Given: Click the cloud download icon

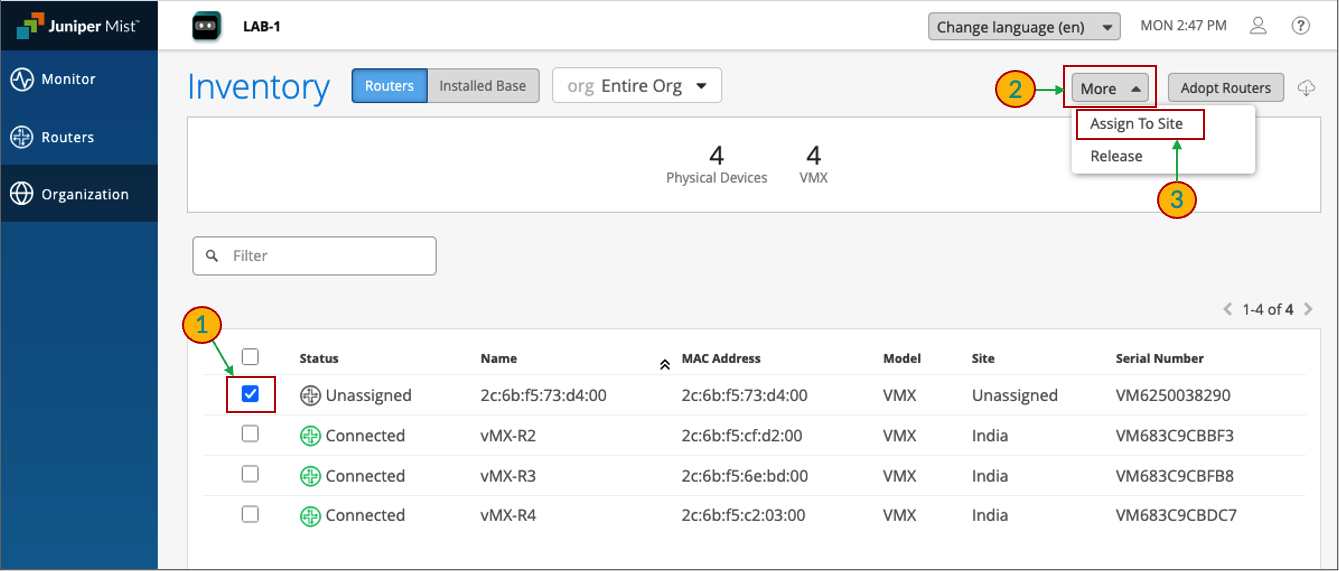Looking at the screenshot, I should click(x=1306, y=88).
